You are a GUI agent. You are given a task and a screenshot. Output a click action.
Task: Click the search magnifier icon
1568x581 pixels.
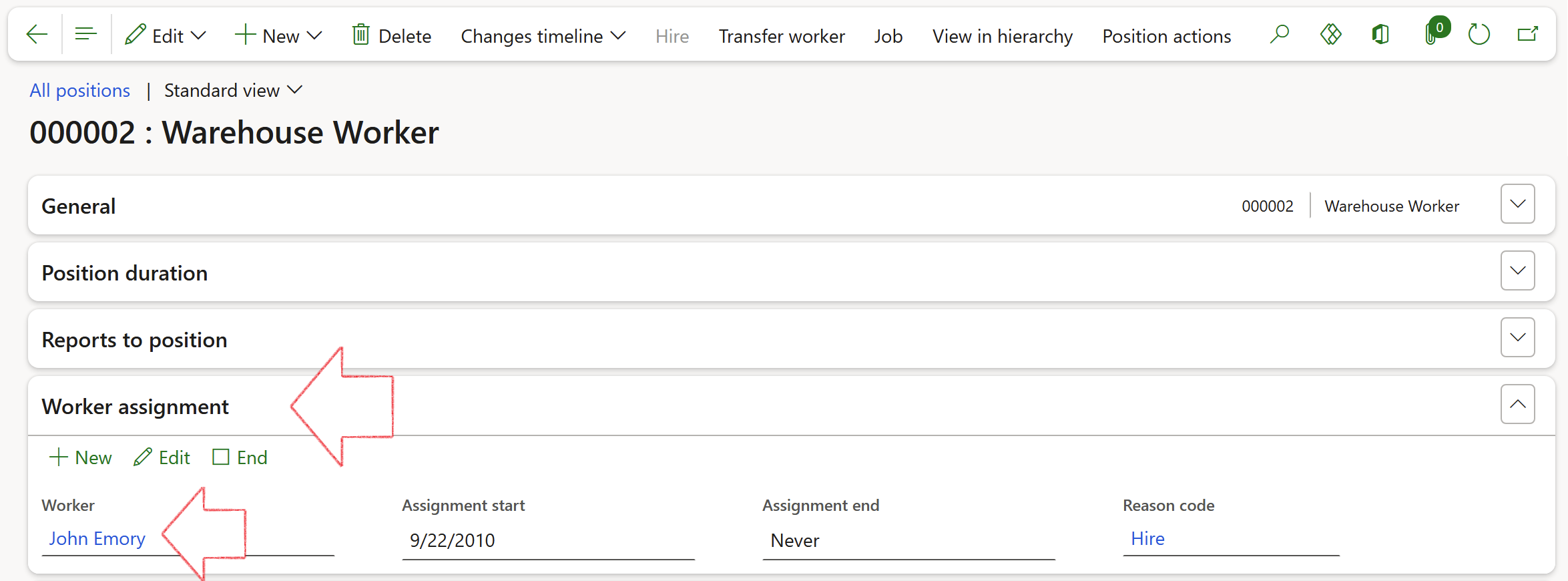point(1279,34)
